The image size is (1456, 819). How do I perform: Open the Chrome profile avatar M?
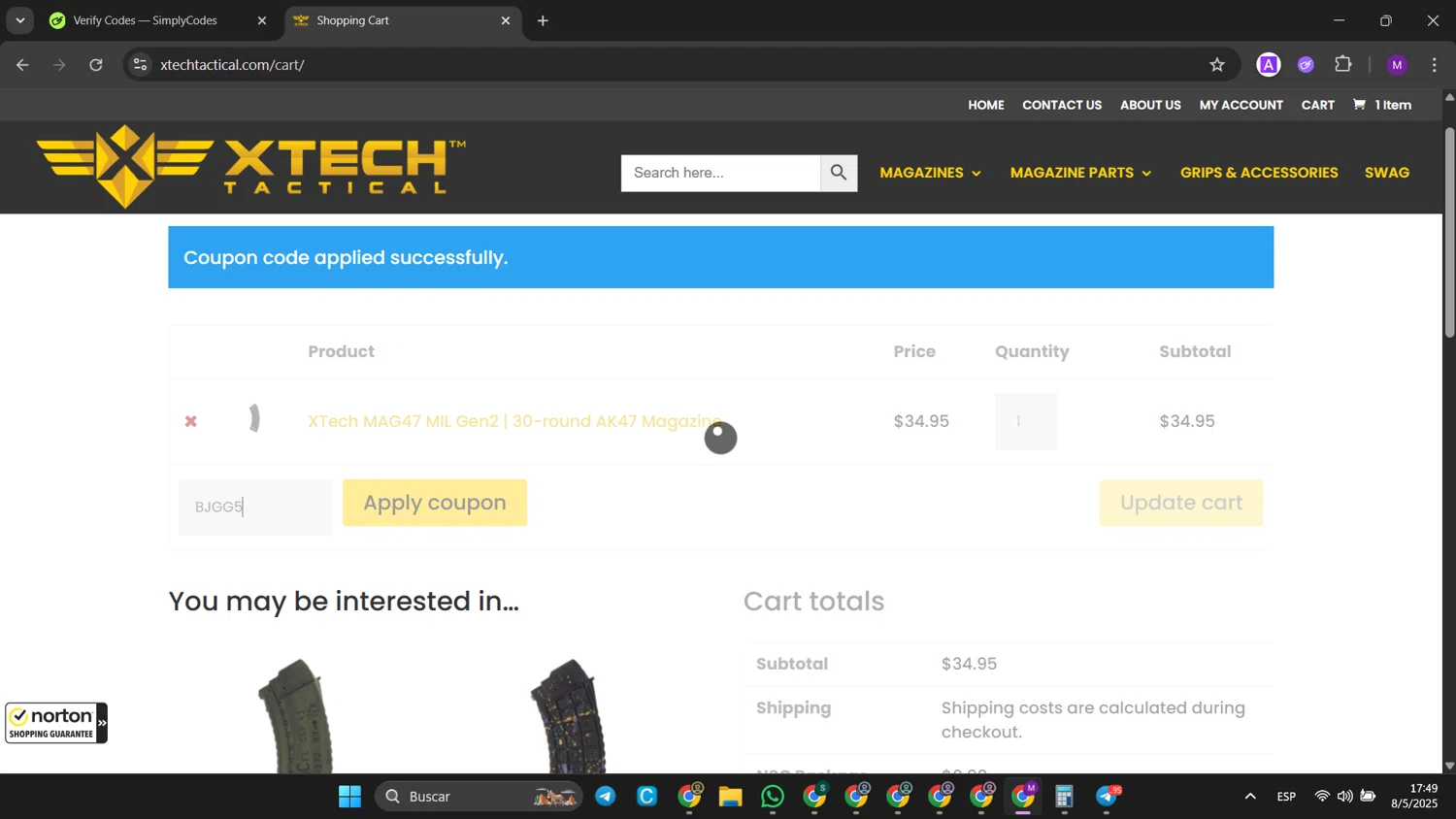tap(1397, 65)
